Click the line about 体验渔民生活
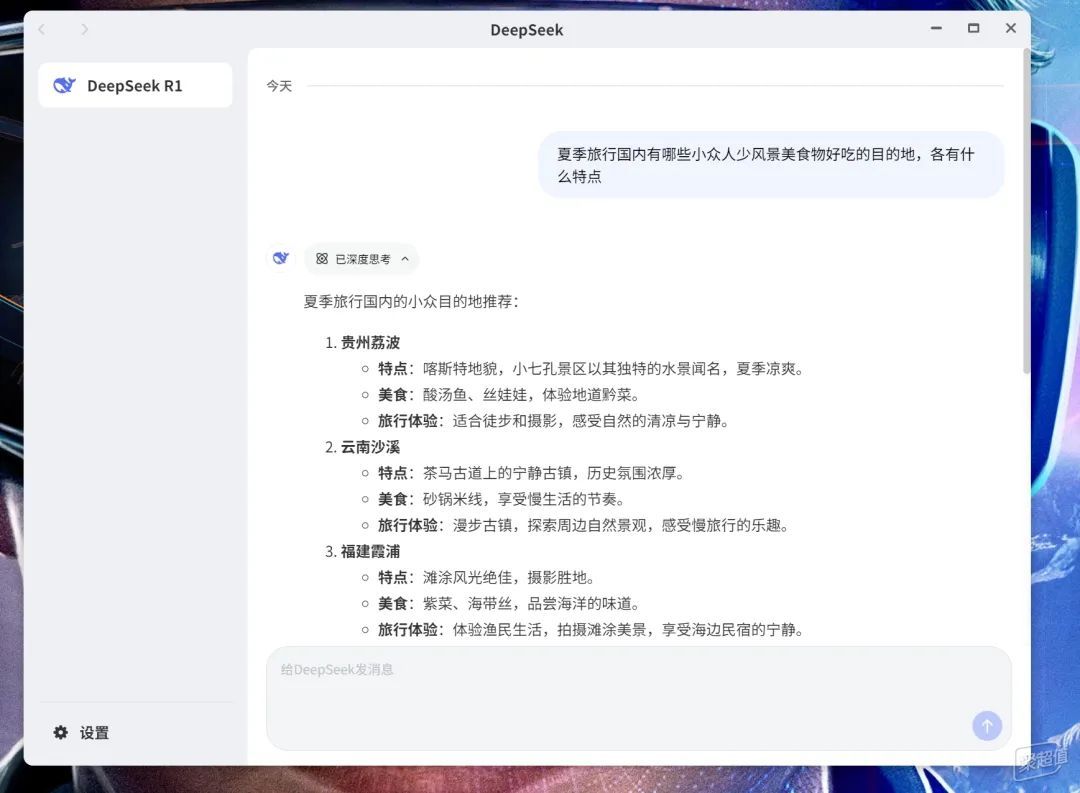 point(590,630)
